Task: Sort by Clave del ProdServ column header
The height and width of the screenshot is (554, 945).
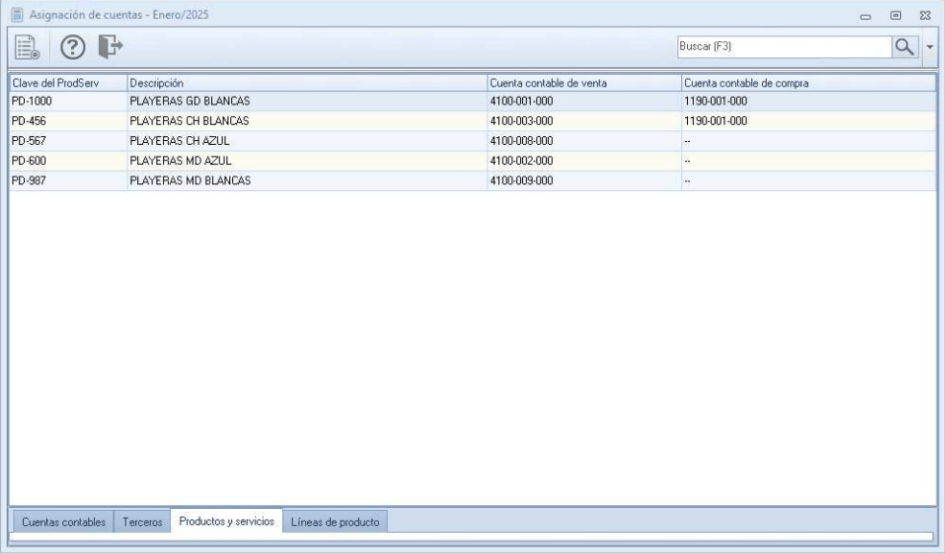Action: (x=68, y=83)
